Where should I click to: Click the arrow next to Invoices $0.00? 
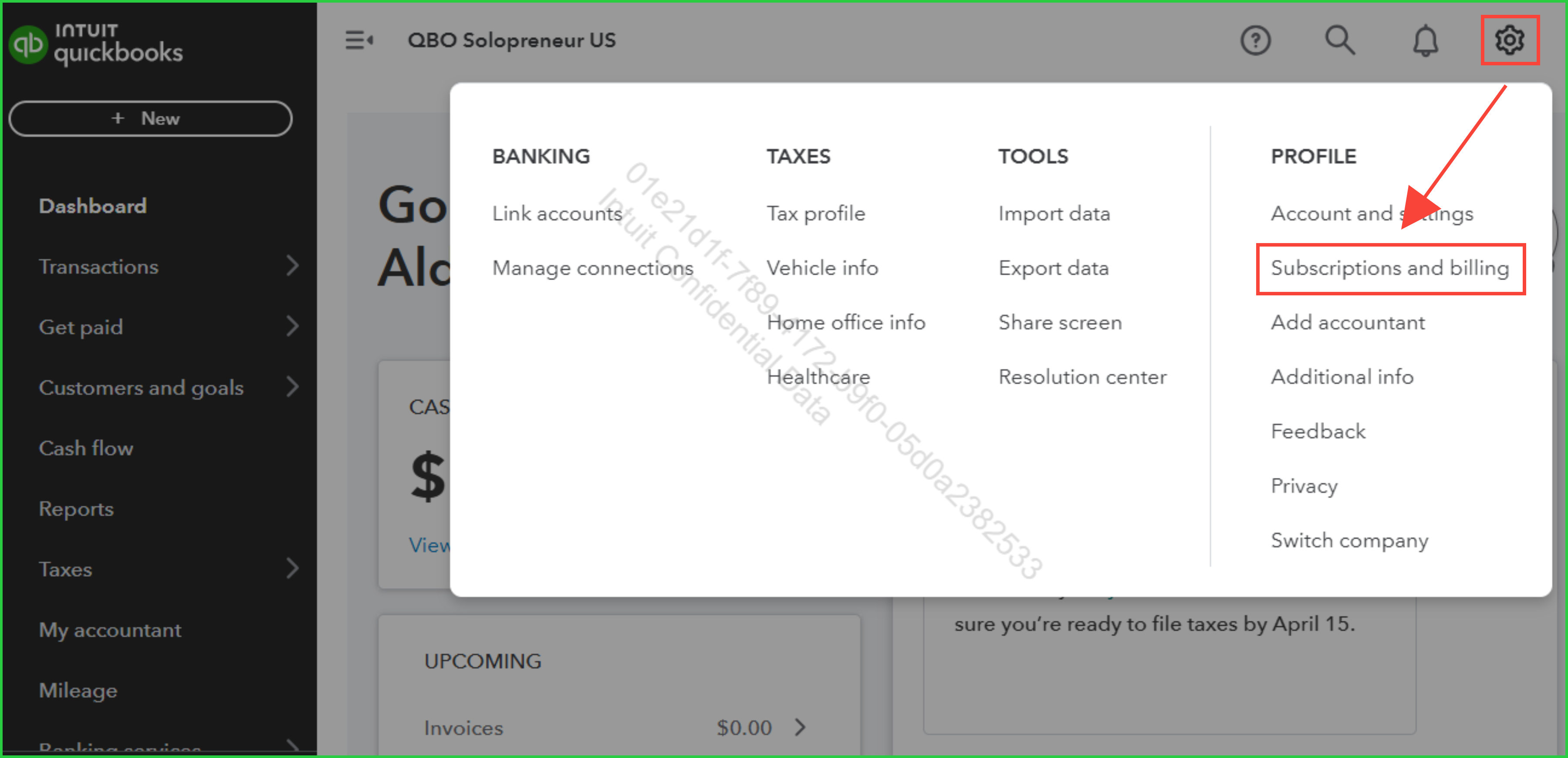801,727
